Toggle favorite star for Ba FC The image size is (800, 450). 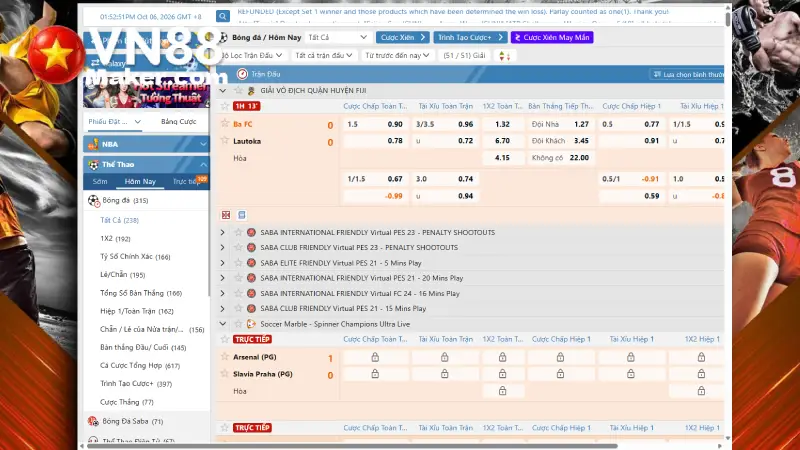point(224,123)
